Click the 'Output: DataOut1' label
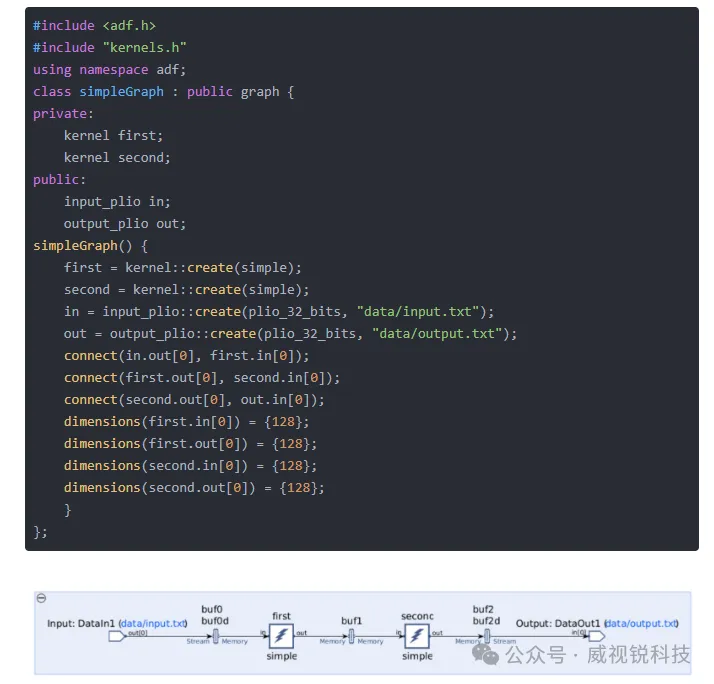 pyautogui.click(x=558, y=623)
